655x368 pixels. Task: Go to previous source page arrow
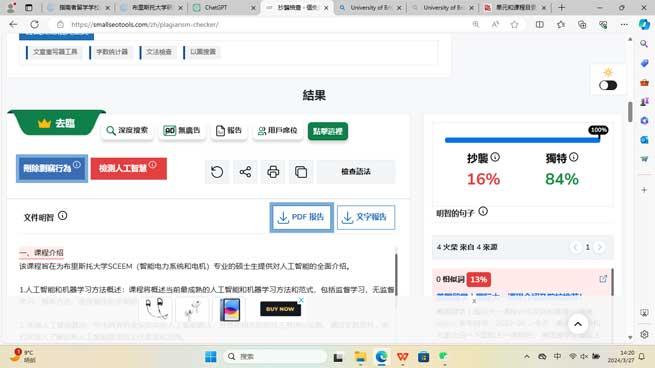[576, 247]
